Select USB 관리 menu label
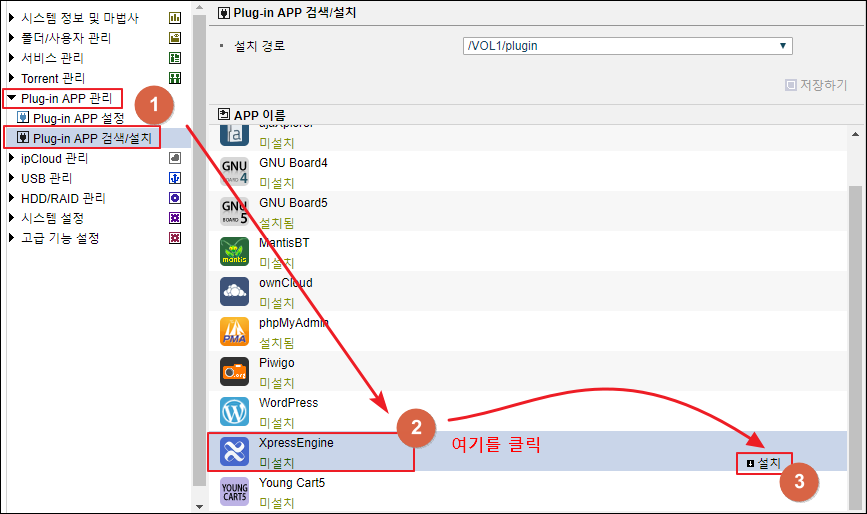Viewport: 867px width, 514px height. pyautogui.click(x=46, y=179)
